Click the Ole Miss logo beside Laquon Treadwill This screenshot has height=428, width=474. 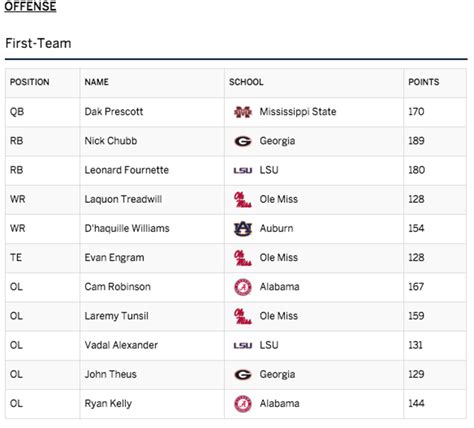pos(243,200)
